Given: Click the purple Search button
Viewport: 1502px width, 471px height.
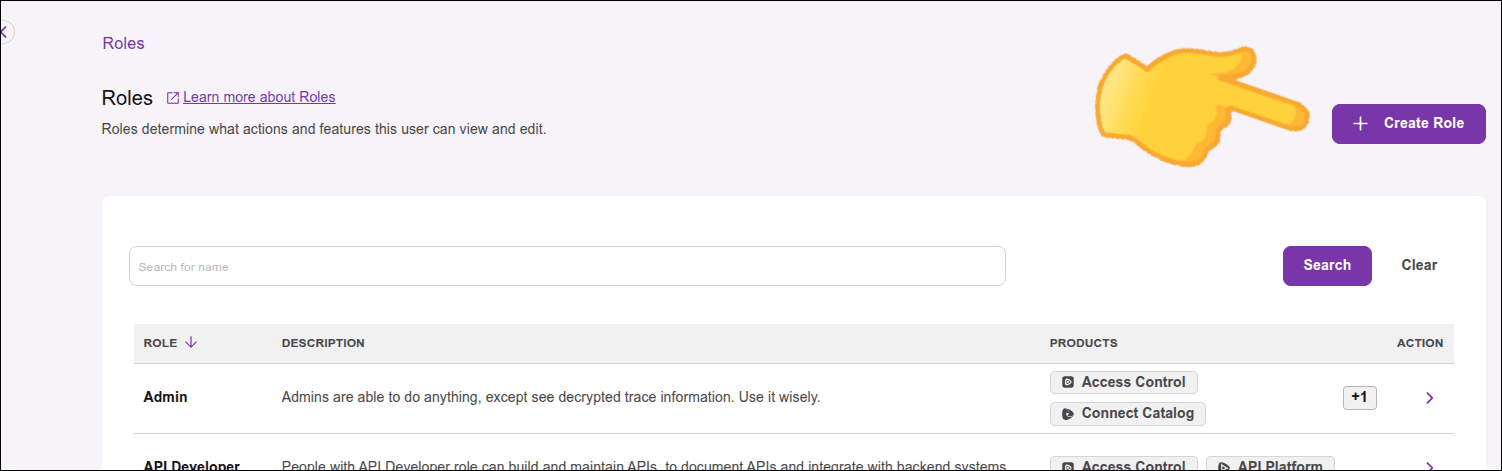Looking at the screenshot, I should pyautogui.click(x=1327, y=265).
